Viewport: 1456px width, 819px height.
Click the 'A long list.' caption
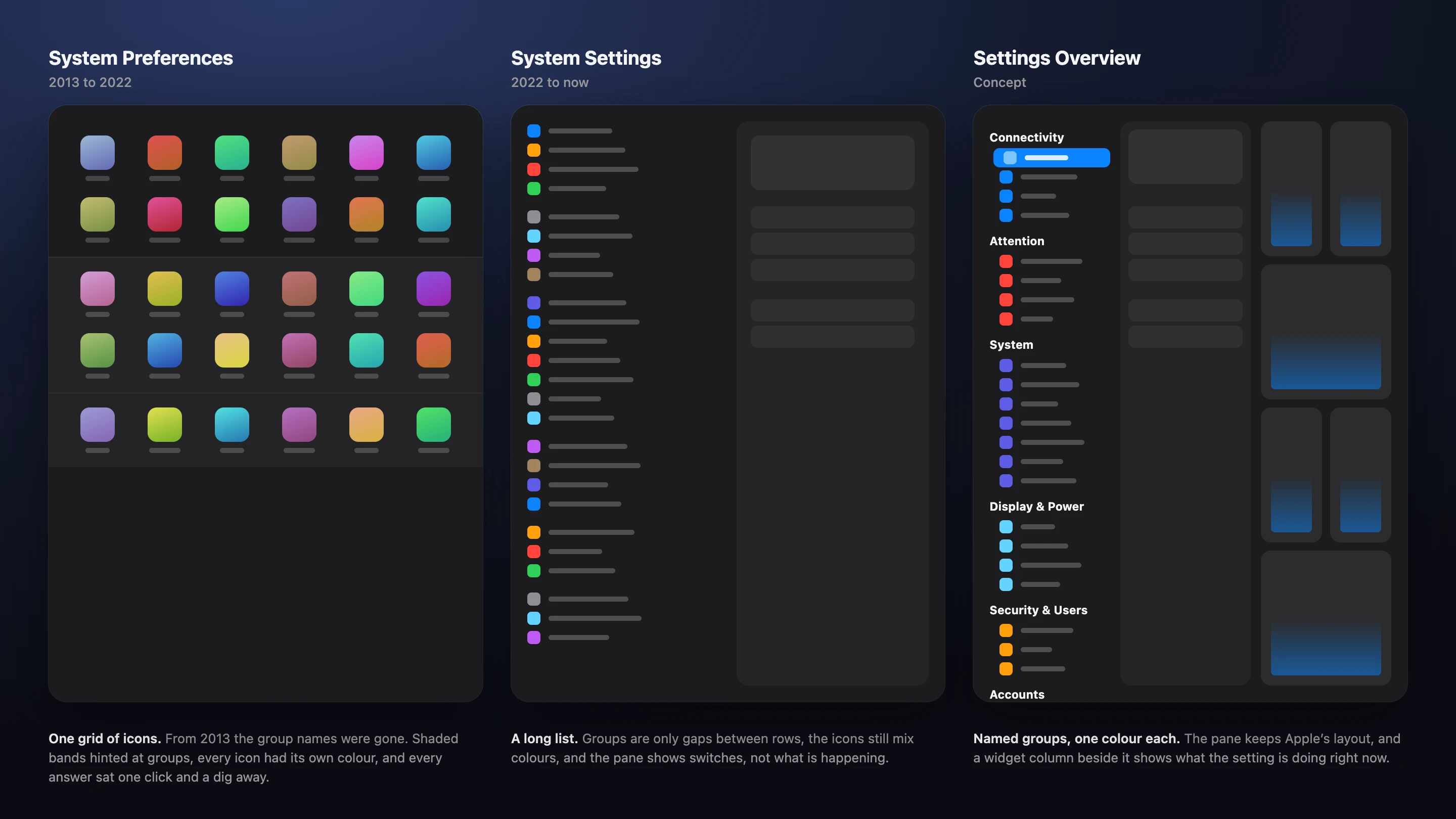544,739
